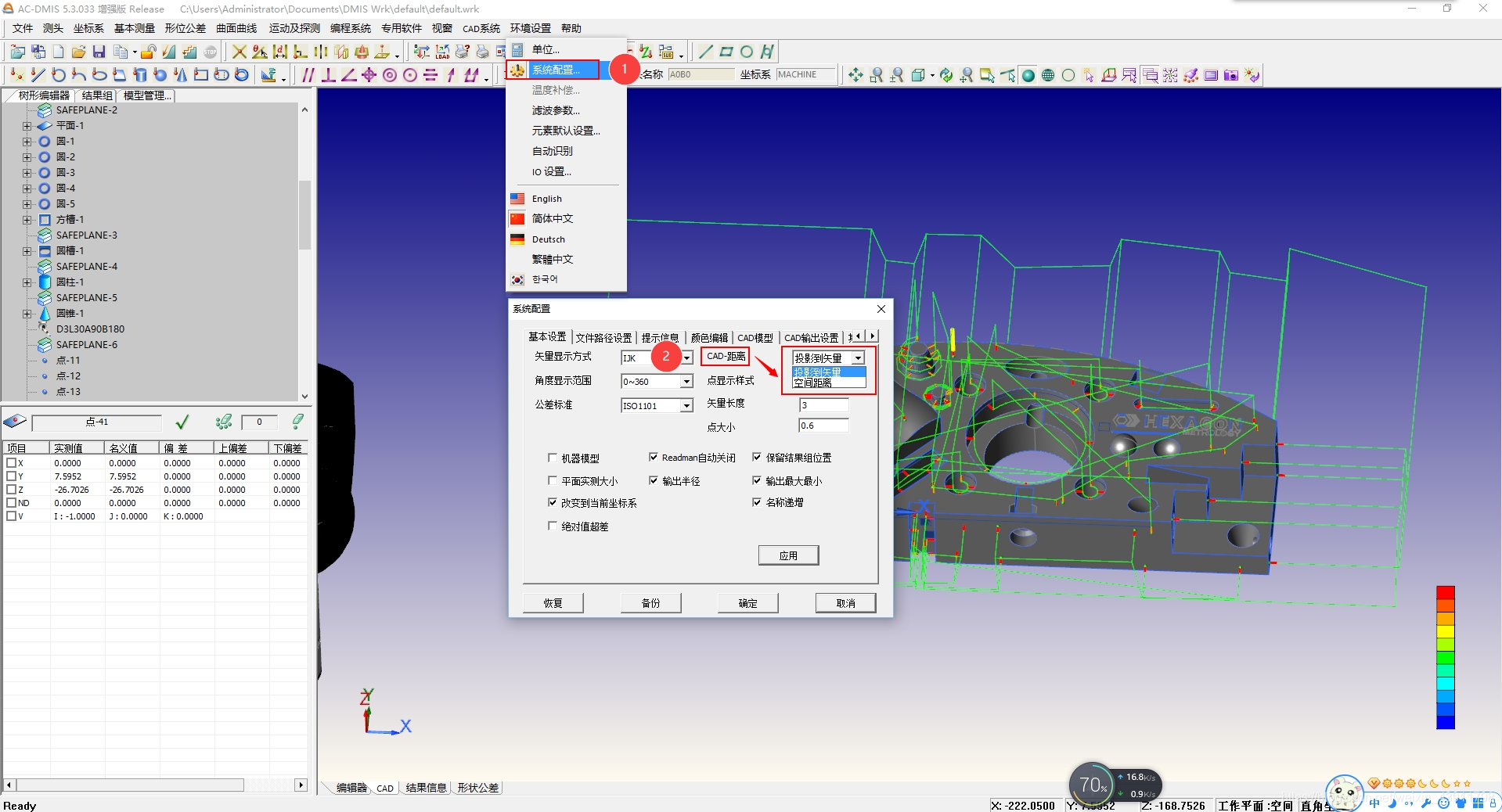This screenshot has height=812, width=1502.
Task: Toggle the 输出半径 checkbox
Action: pos(654,481)
